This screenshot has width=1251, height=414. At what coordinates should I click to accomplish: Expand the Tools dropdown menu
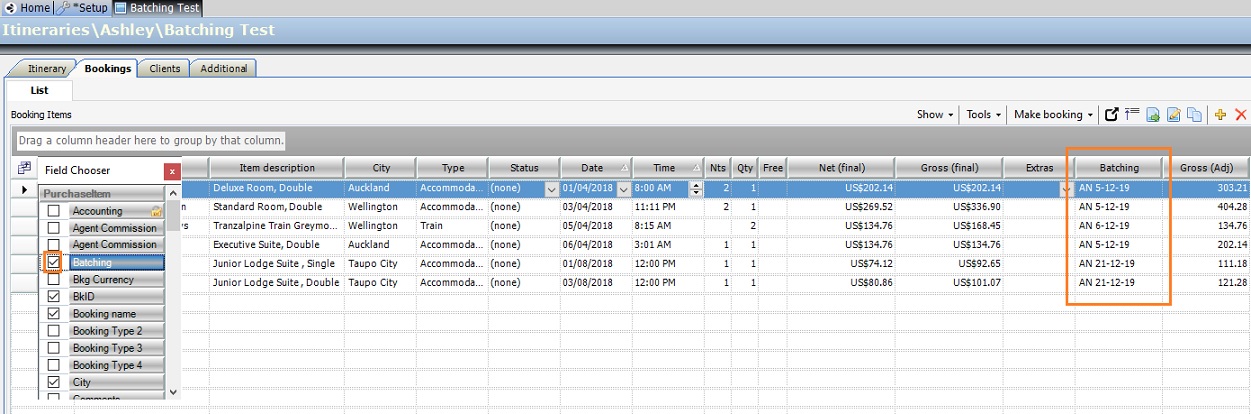point(983,115)
